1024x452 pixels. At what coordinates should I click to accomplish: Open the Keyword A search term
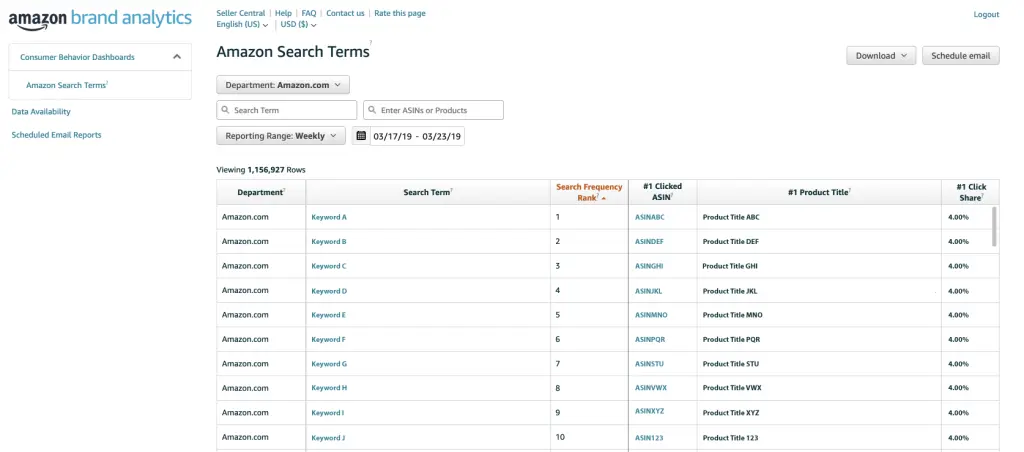[x=329, y=217]
